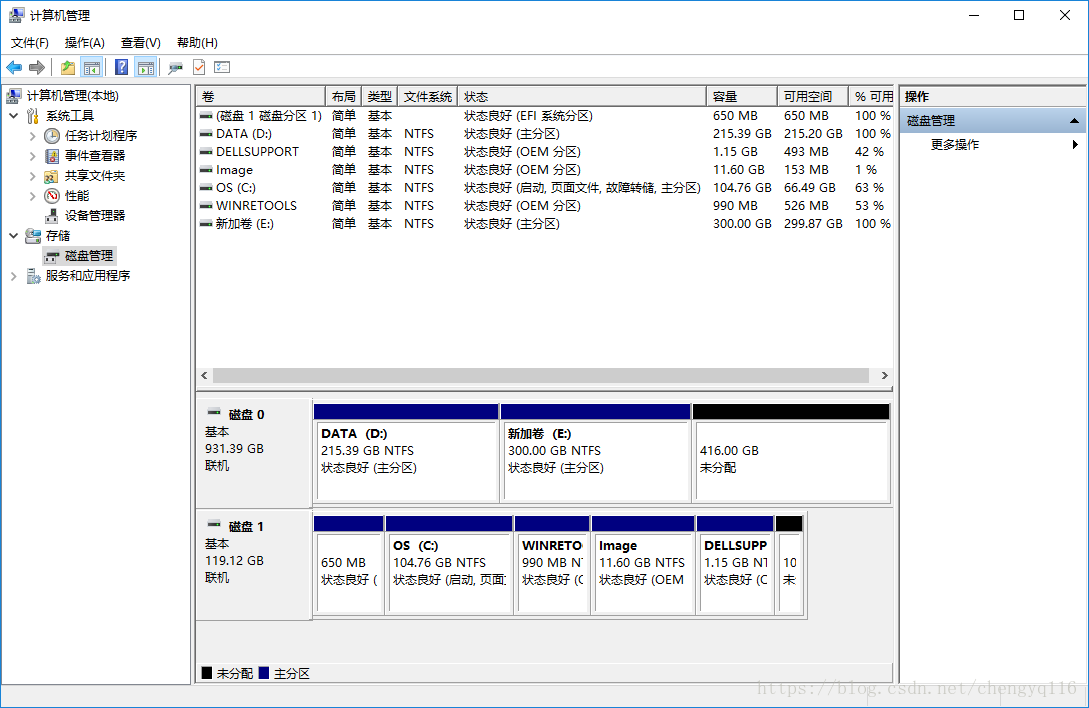This screenshot has height=708, width=1089.
Task: Expand the 服务和应用程序 node
Action: click(13, 276)
